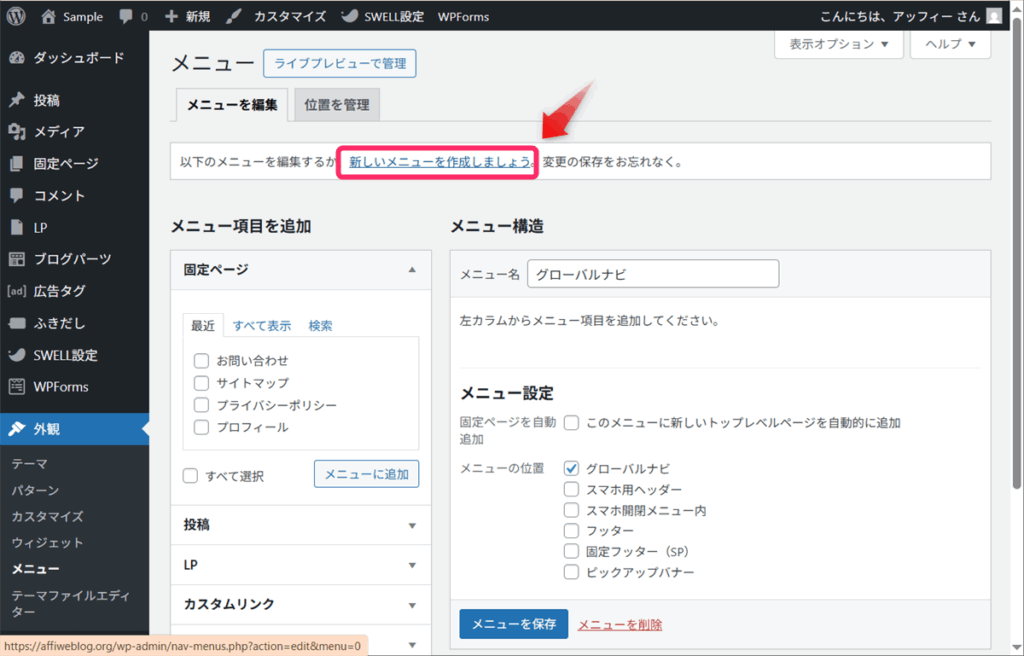Check the サイトマップ page checkbox

[201, 383]
